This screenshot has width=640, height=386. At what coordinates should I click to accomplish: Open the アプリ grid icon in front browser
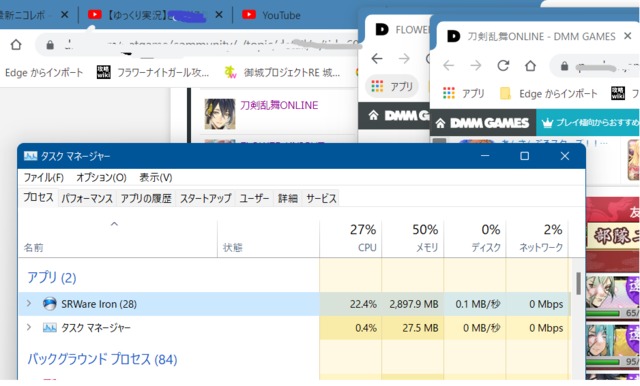click(x=449, y=93)
